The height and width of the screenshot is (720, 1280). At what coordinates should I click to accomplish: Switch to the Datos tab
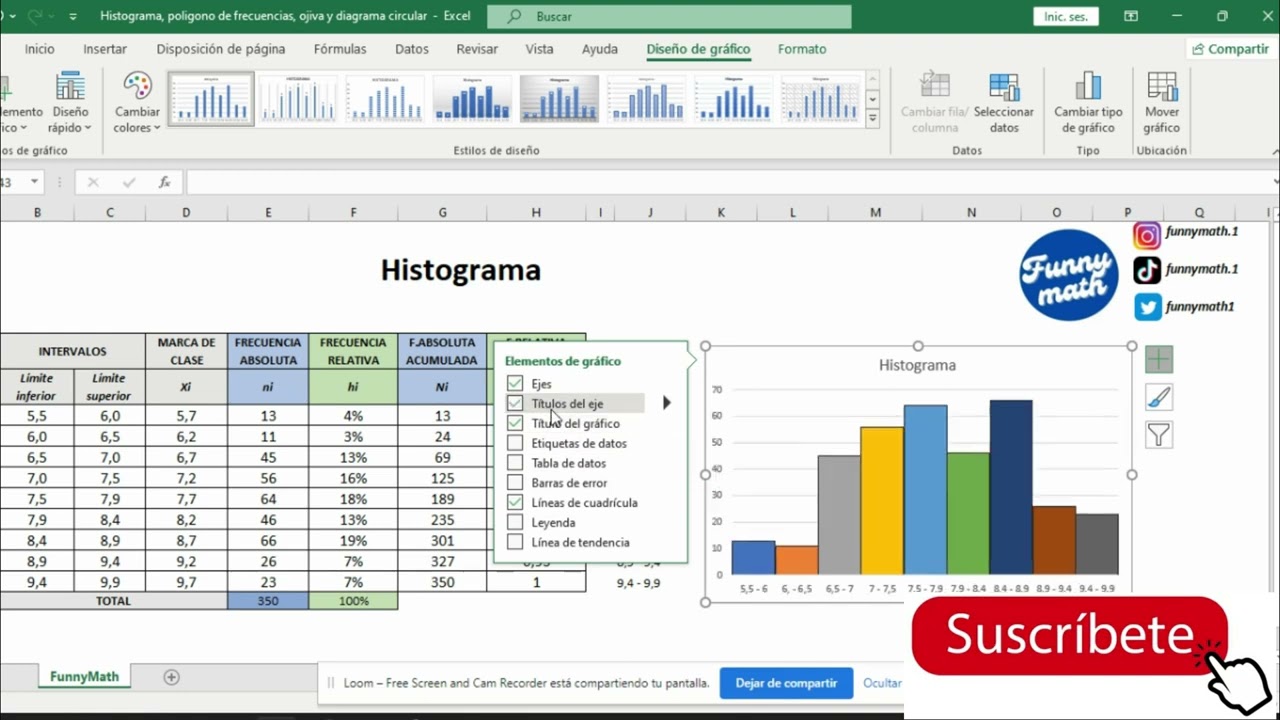coord(412,49)
